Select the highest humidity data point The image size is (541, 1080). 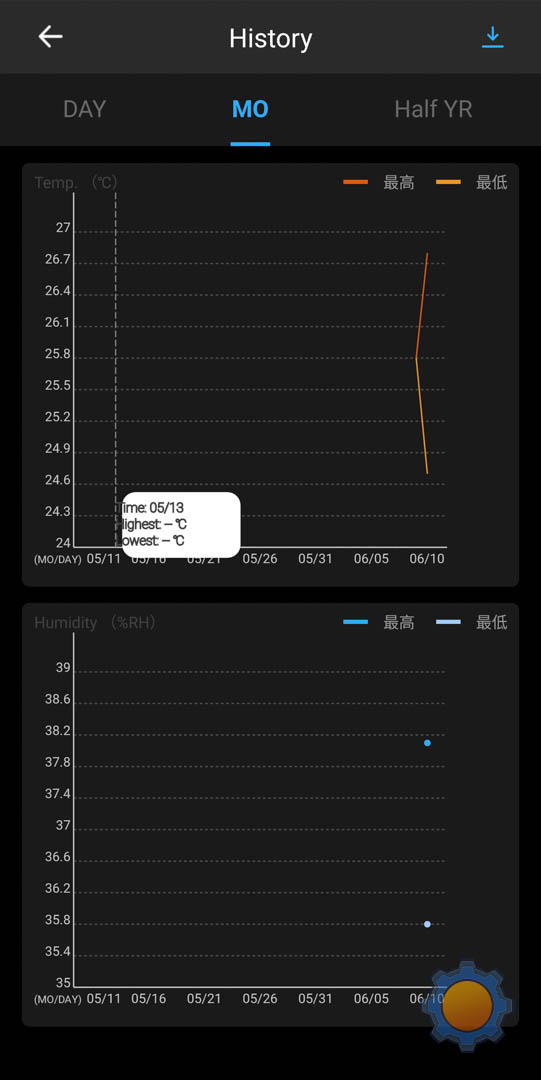point(427,742)
